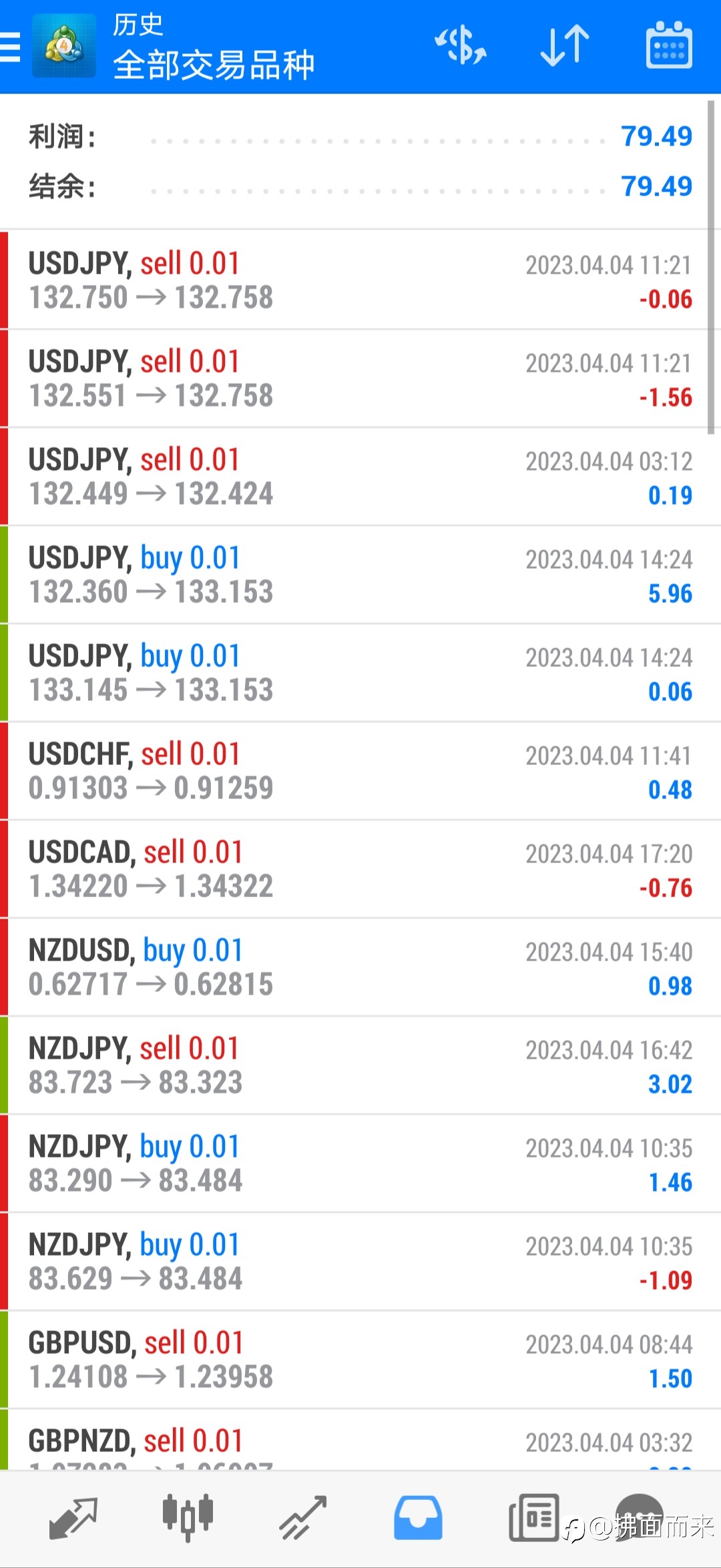
Task: Select the USDJPY buy trade with 5.96 profit
Action: pyautogui.click(x=360, y=575)
